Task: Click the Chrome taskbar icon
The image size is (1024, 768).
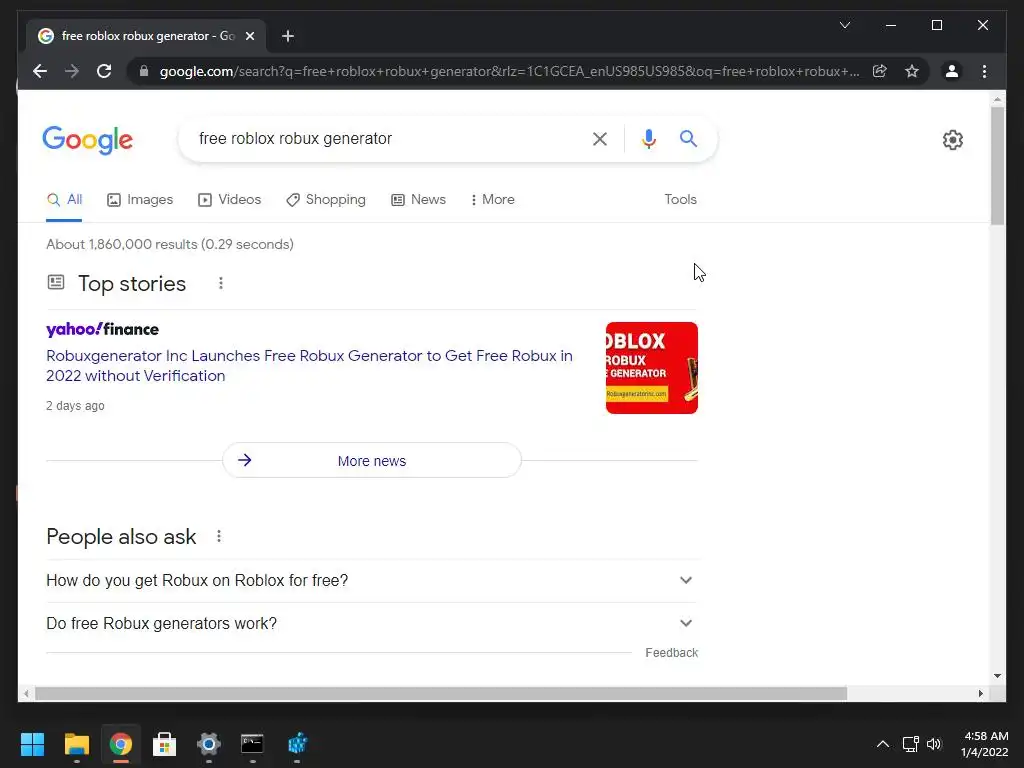Action: 121,744
